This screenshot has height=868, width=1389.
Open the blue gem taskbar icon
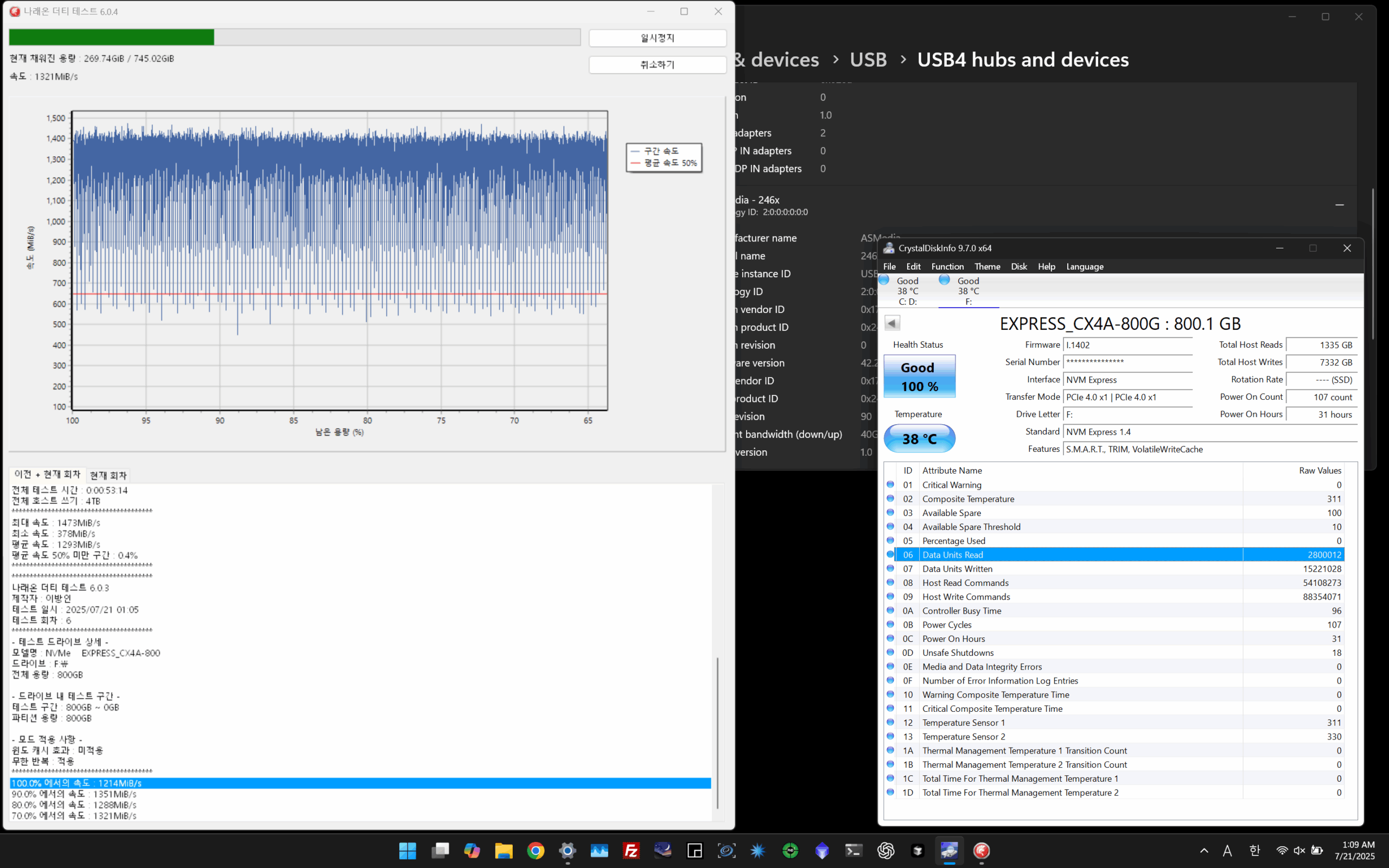(x=822, y=850)
